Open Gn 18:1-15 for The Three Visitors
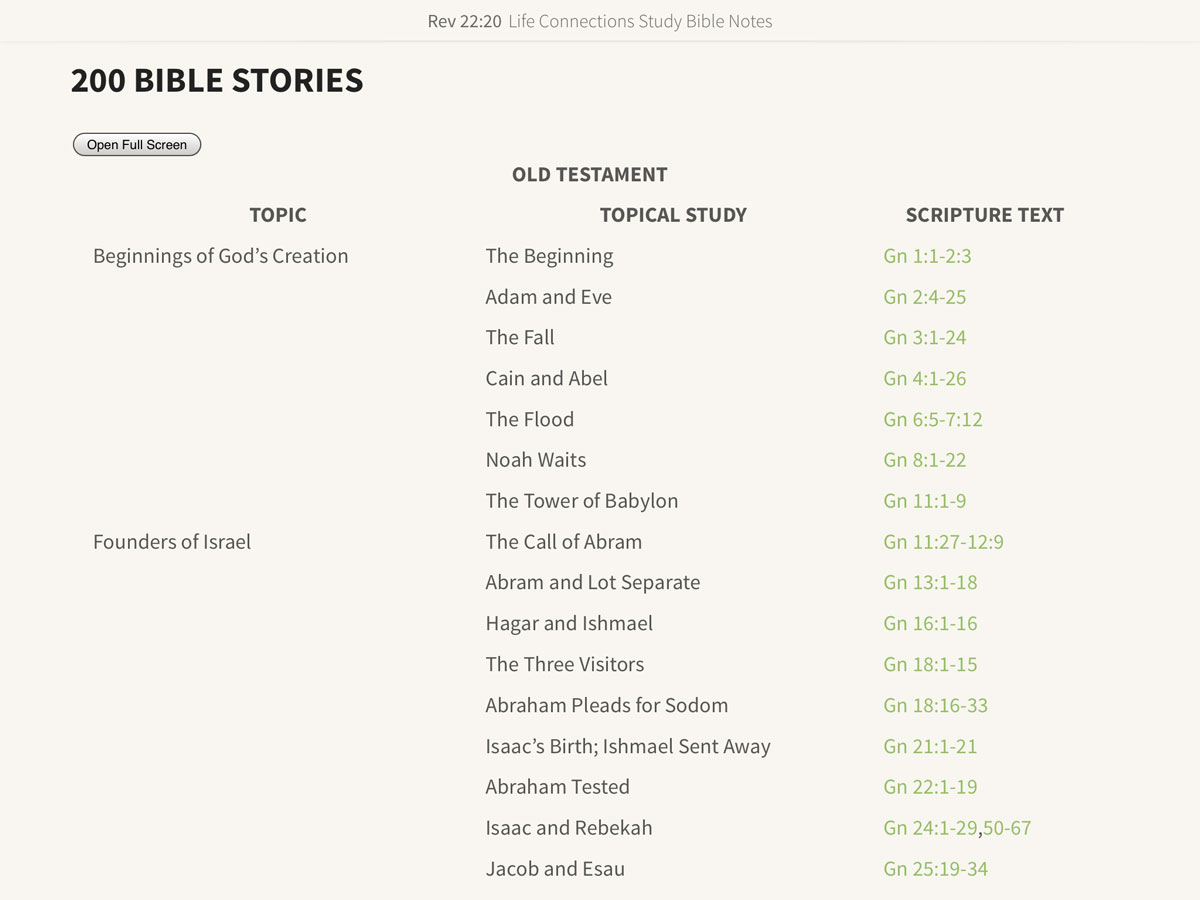Viewport: 1200px width, 900px height. pos(930,664)
